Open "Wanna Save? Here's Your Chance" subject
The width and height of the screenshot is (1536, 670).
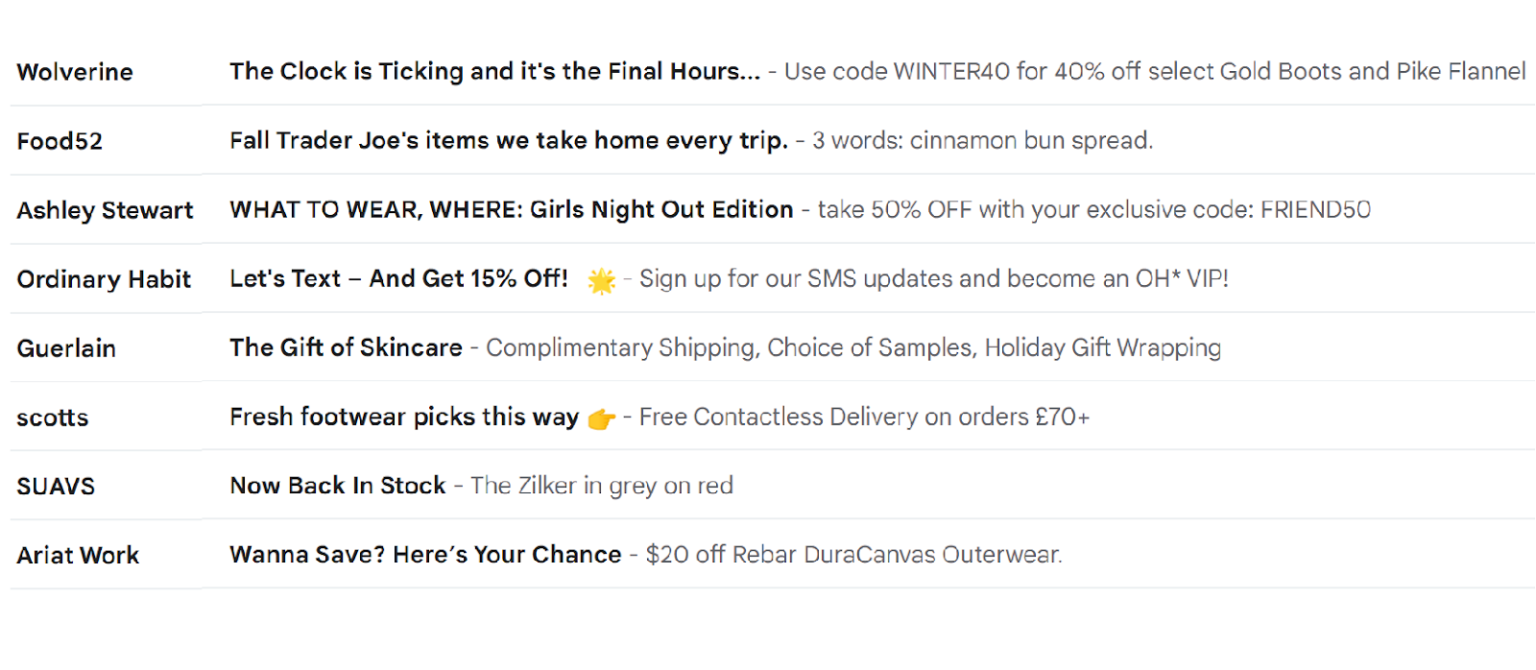425,555
